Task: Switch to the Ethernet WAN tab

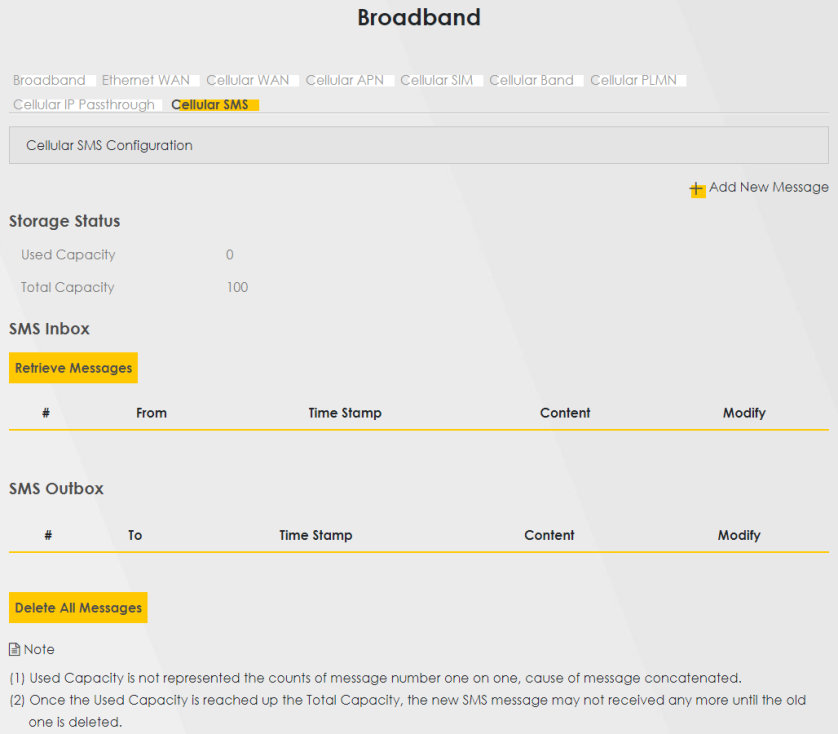Action: 146,80
